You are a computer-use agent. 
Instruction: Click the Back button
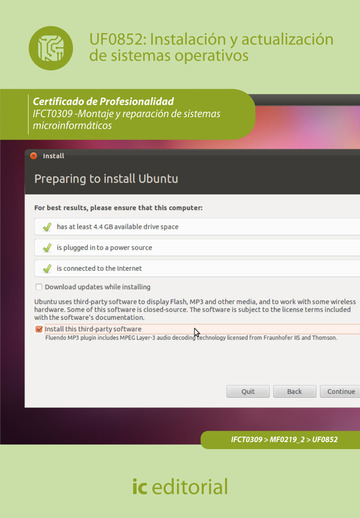(x=295, y=391)
